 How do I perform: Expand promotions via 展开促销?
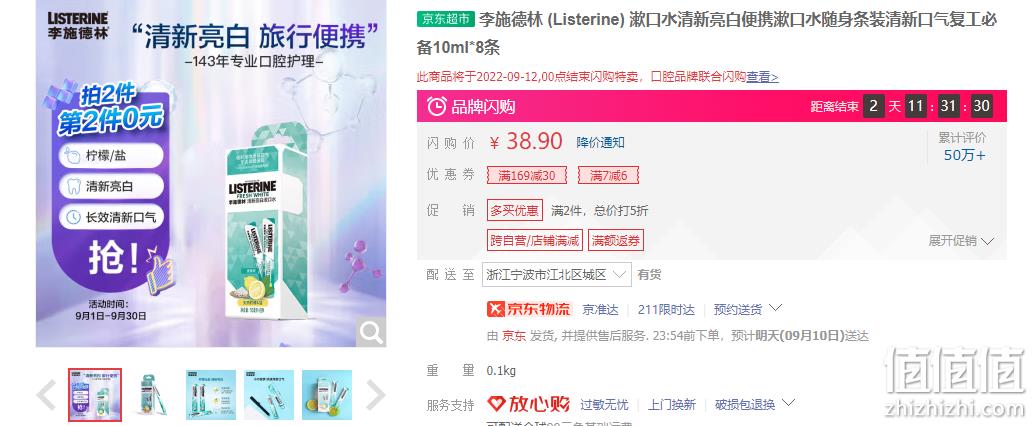click(x=961, y=241)
